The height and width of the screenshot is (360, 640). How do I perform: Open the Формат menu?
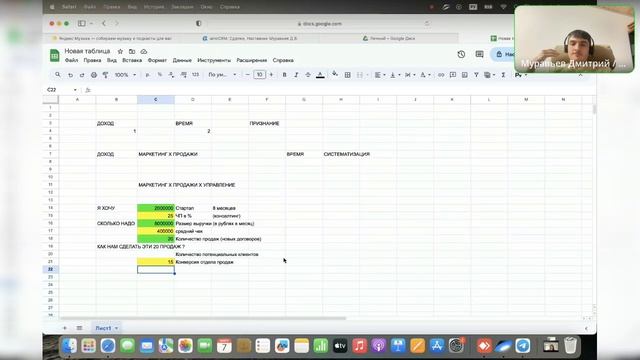[x=157, y=60]
